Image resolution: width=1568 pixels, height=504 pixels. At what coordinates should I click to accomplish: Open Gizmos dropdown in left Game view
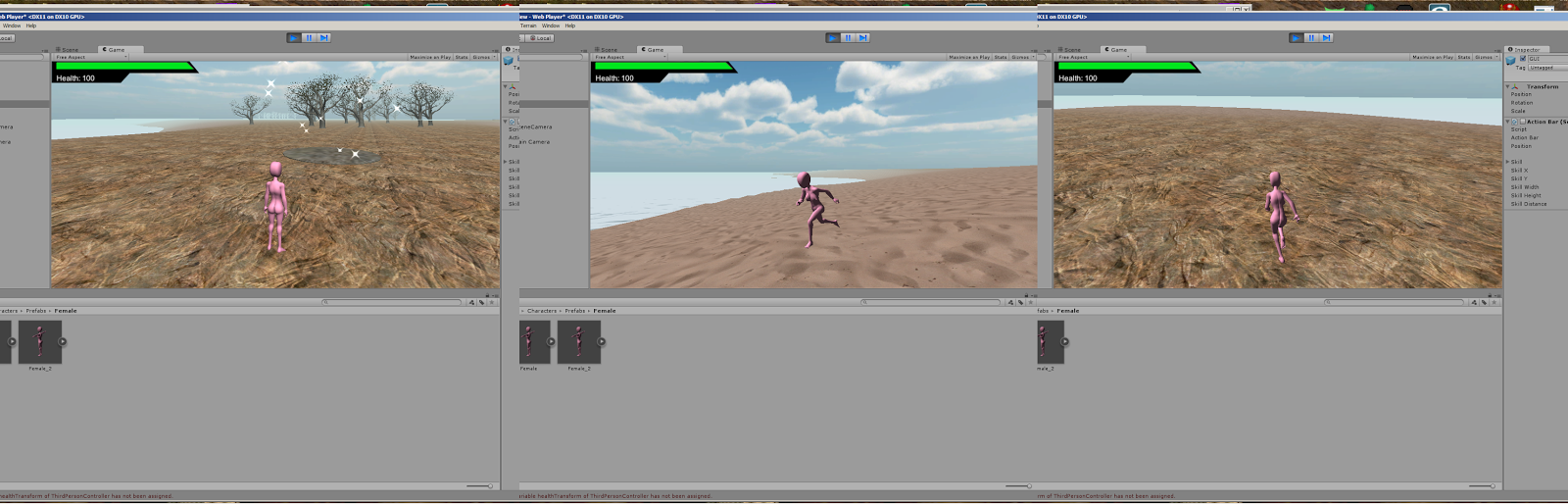click(484, 58)
